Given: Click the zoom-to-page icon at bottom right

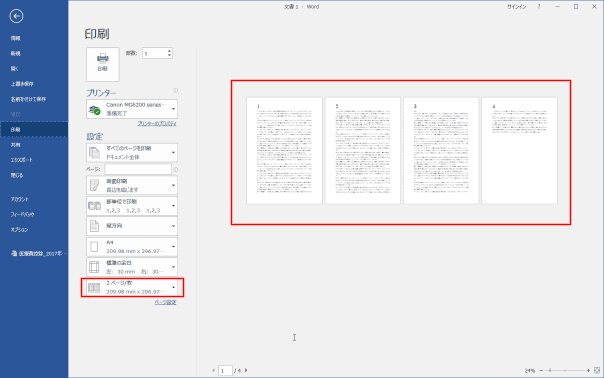Looking at the screenshot, I should (597, 370).
